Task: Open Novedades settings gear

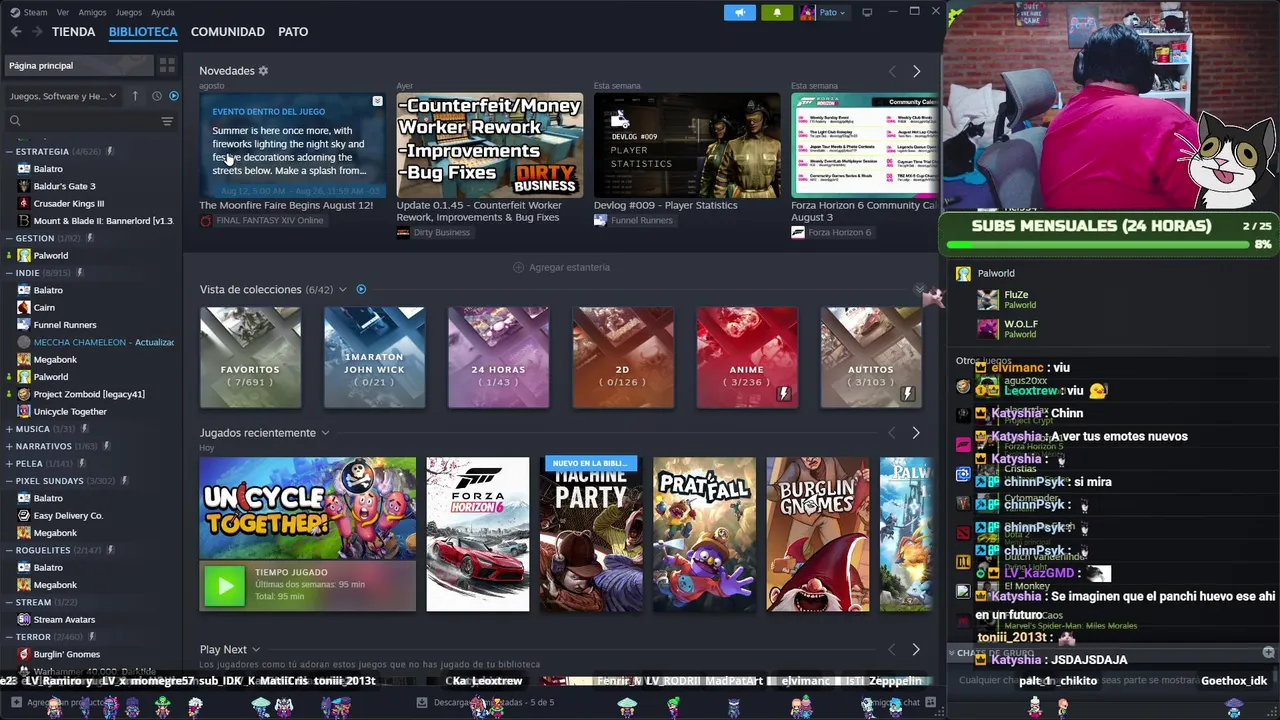Action: coord(263,71)
